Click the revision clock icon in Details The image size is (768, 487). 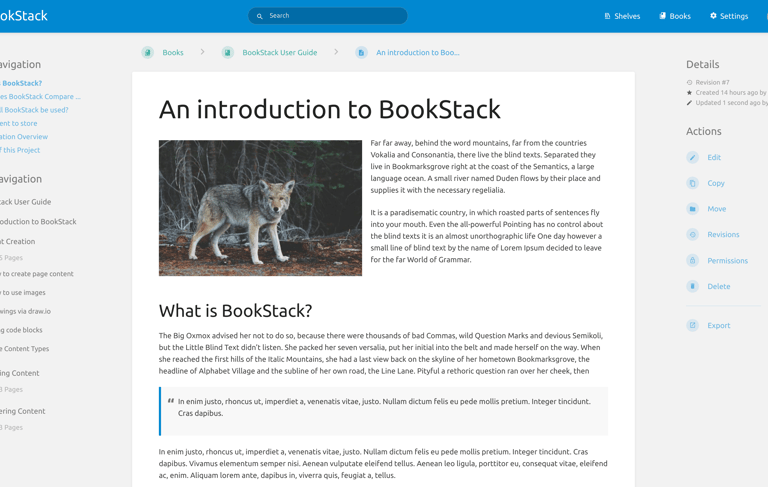tap(689, 82)
